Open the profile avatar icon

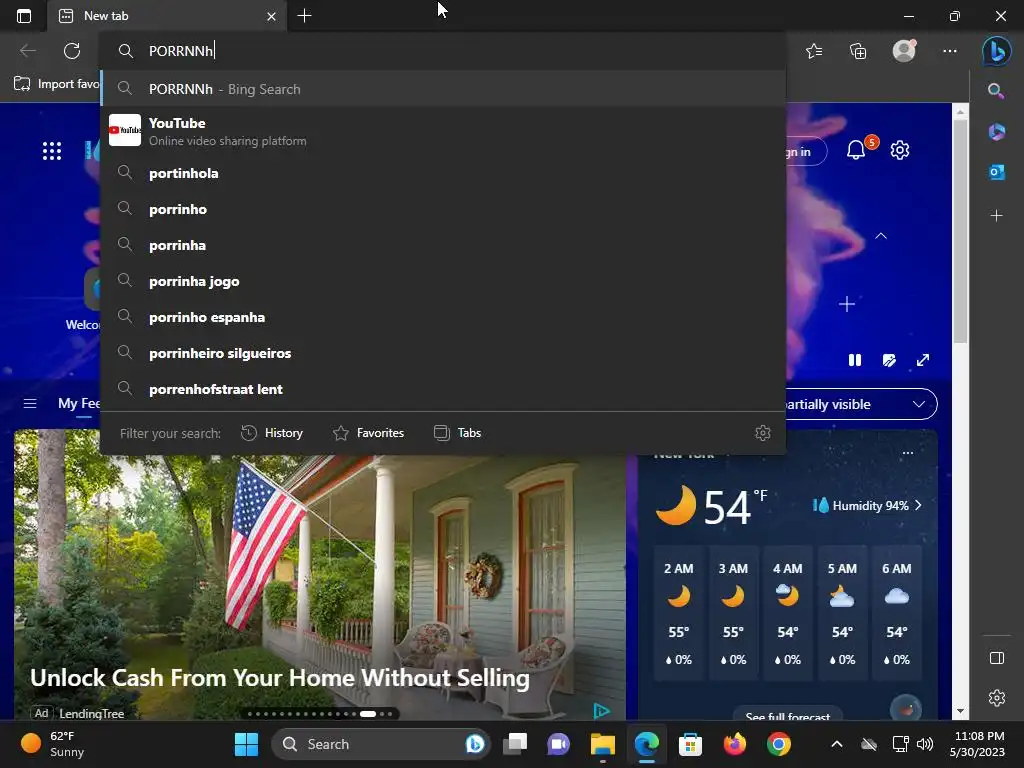coord(904,50)
